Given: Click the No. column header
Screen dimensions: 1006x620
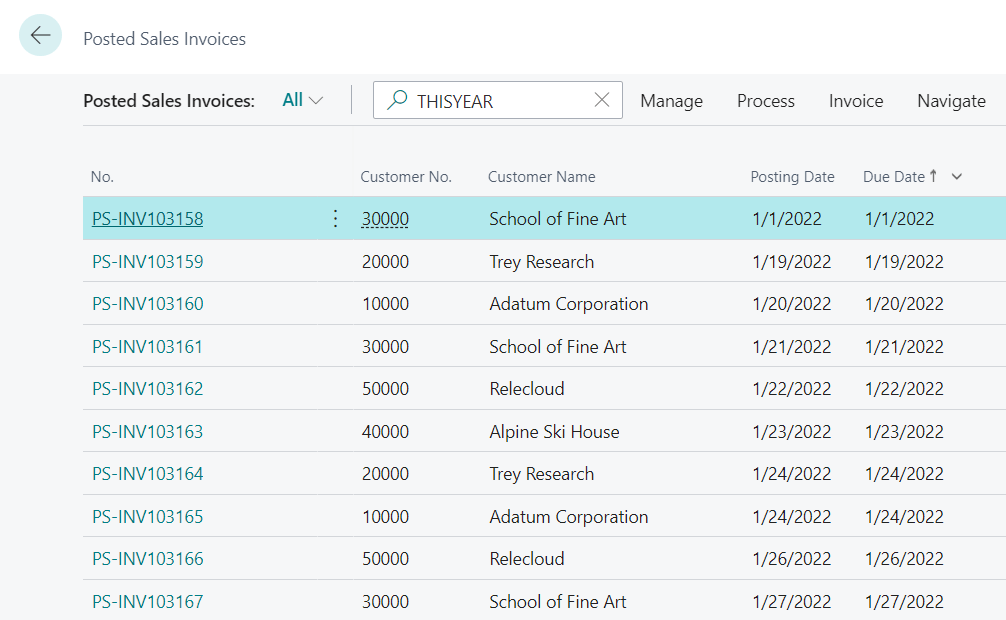Looking at the screenshot, I should [x=102, y=176].
